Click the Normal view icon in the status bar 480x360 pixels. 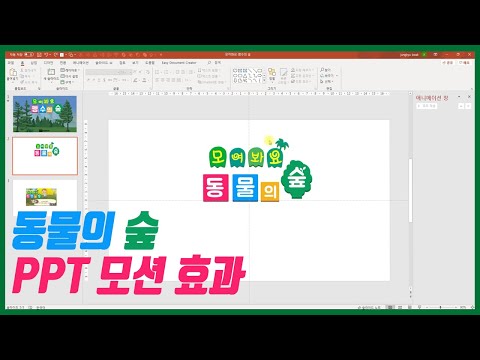click(x=389, y=307)
